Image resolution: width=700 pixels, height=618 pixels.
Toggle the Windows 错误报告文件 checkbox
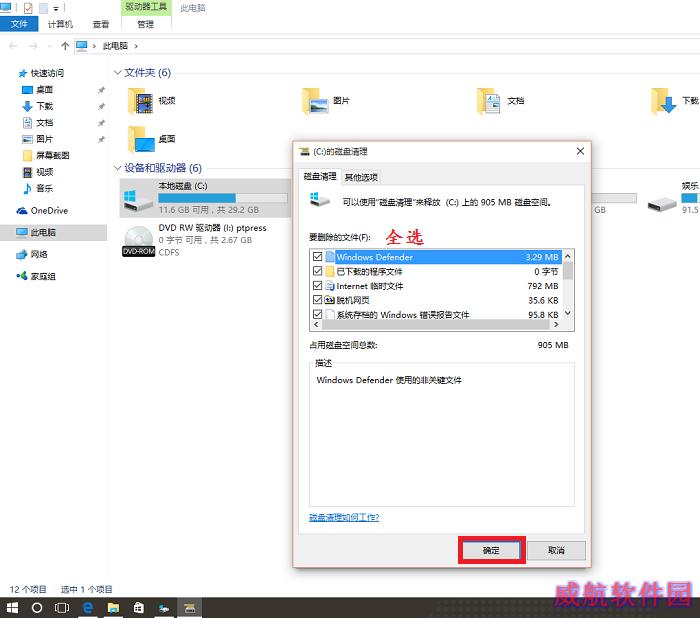click(317, 314)
